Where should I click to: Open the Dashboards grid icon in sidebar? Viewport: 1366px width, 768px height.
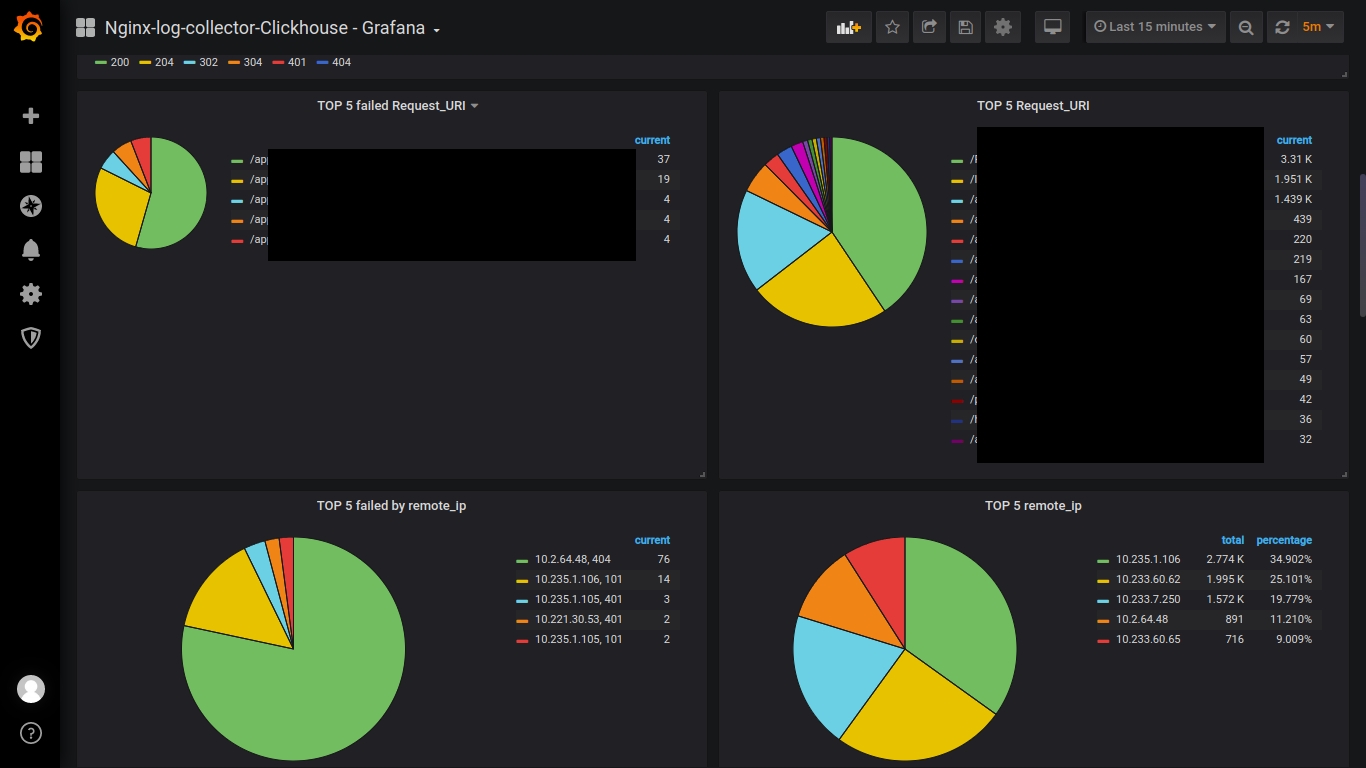tap(31, 162)
